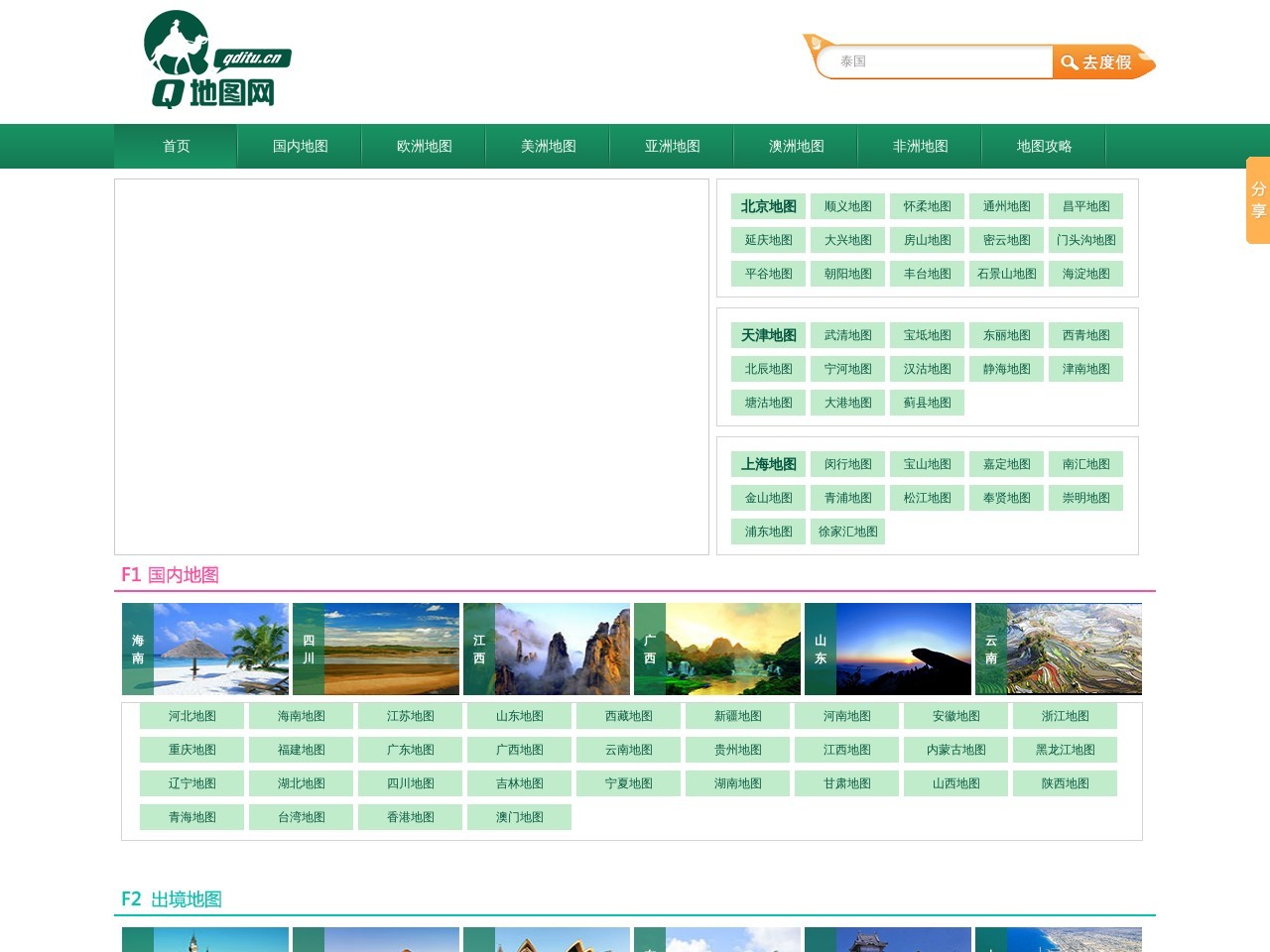Image resolution: width=1270 pixels, height=952 pixels.
Task: Open the 崇明地图 link
Action: click(1085, 498)
